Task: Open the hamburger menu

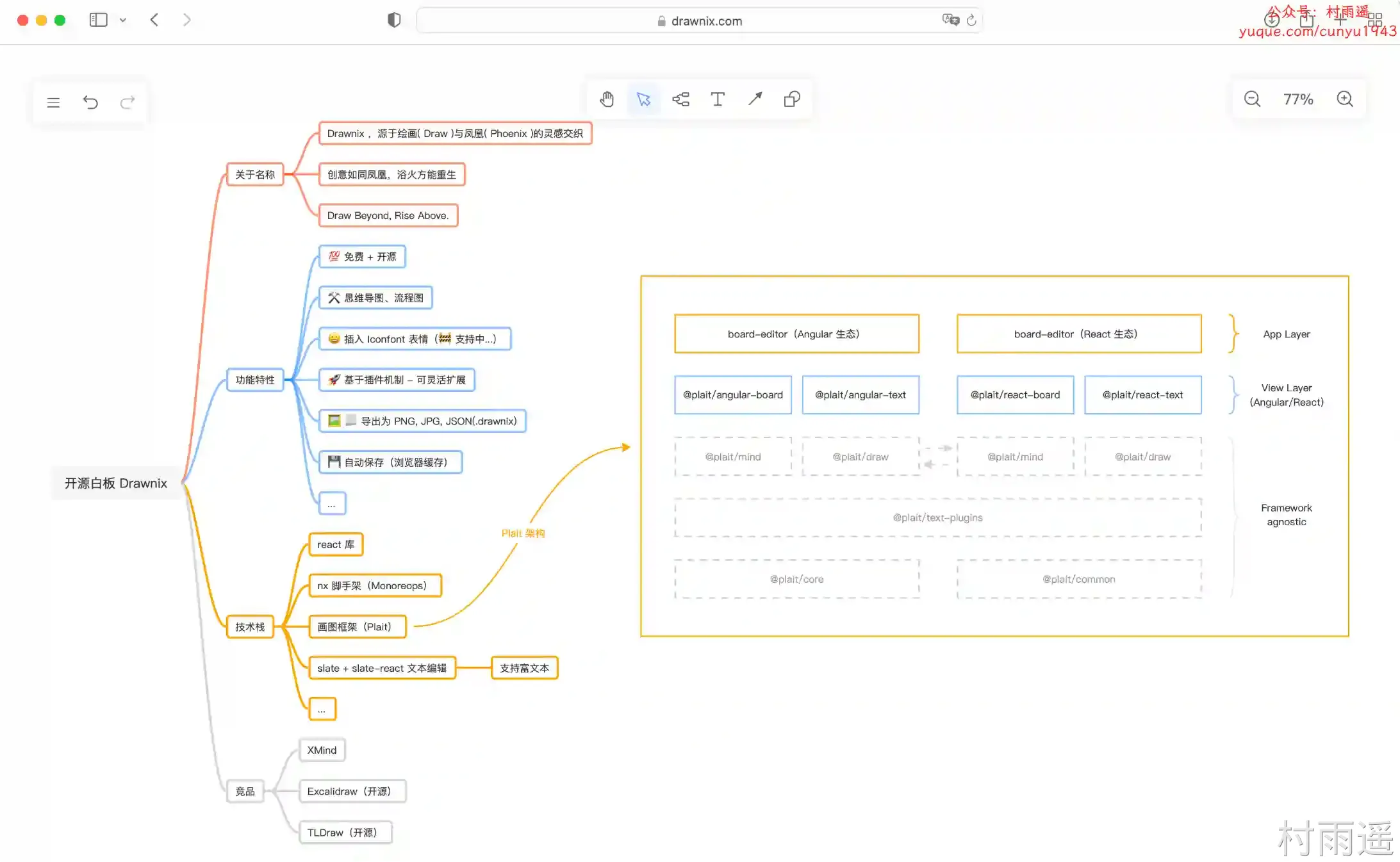Action: [53, 102]
